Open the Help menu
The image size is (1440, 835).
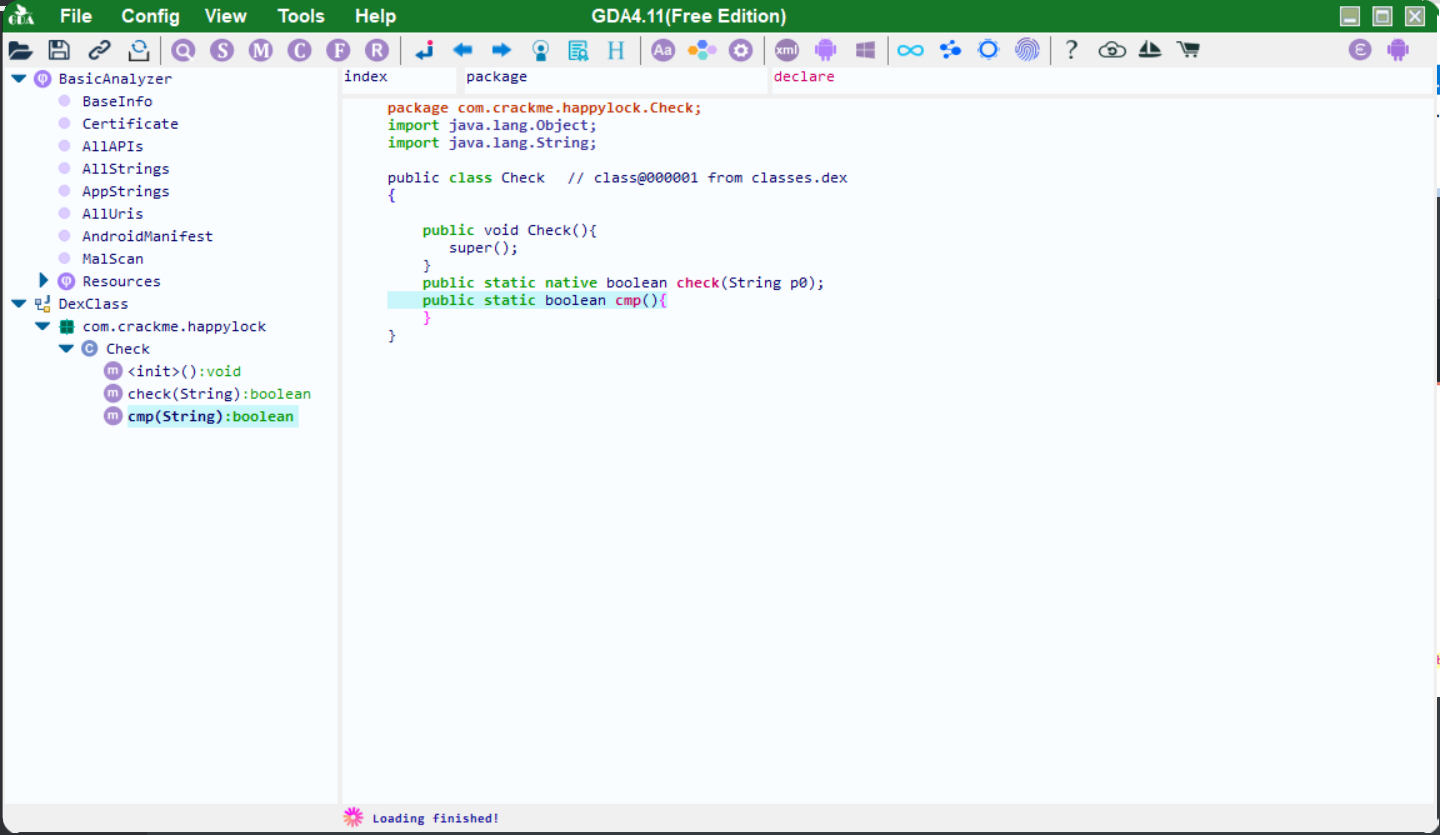click(x=375, y=17)
